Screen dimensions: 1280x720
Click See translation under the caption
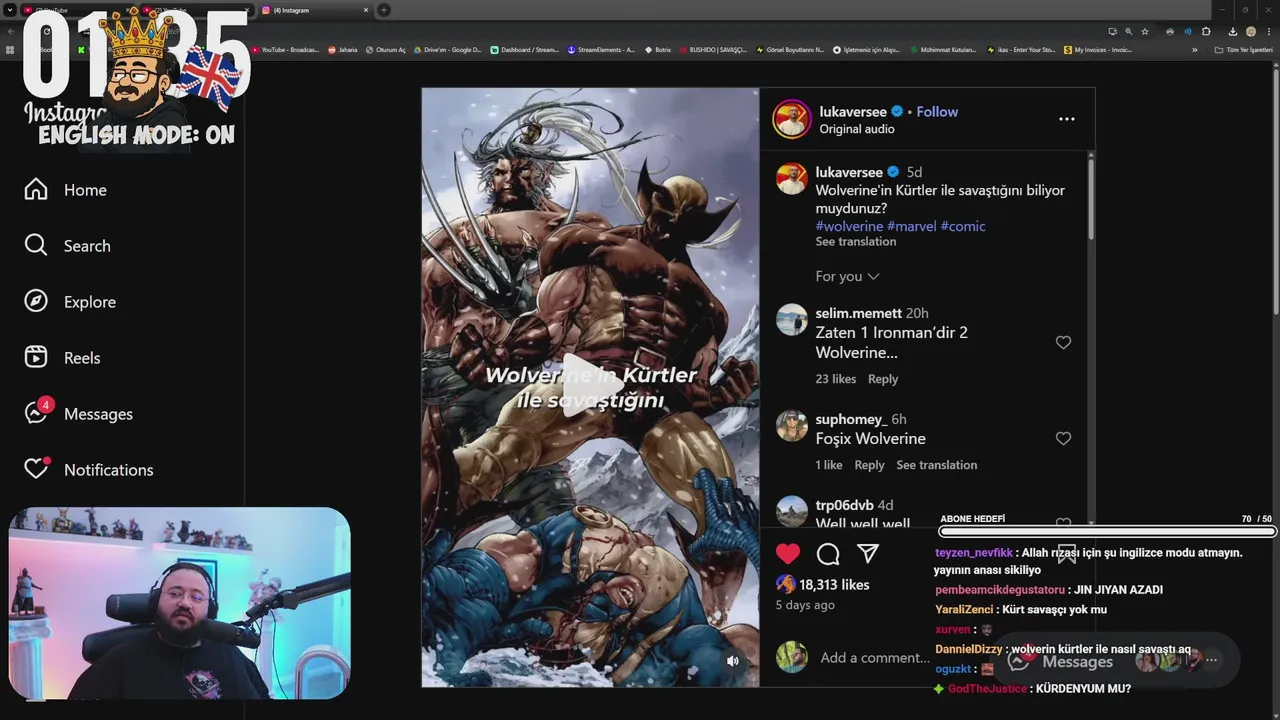point(855,242)
